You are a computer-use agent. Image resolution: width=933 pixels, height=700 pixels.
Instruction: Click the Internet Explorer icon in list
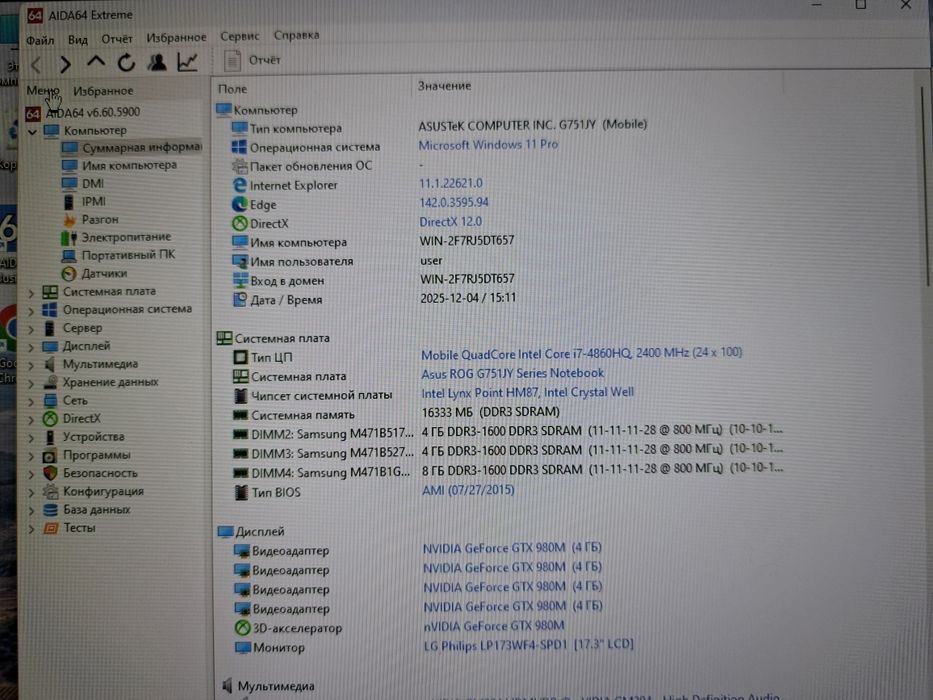pyautogui.click(x=239, y=186)
